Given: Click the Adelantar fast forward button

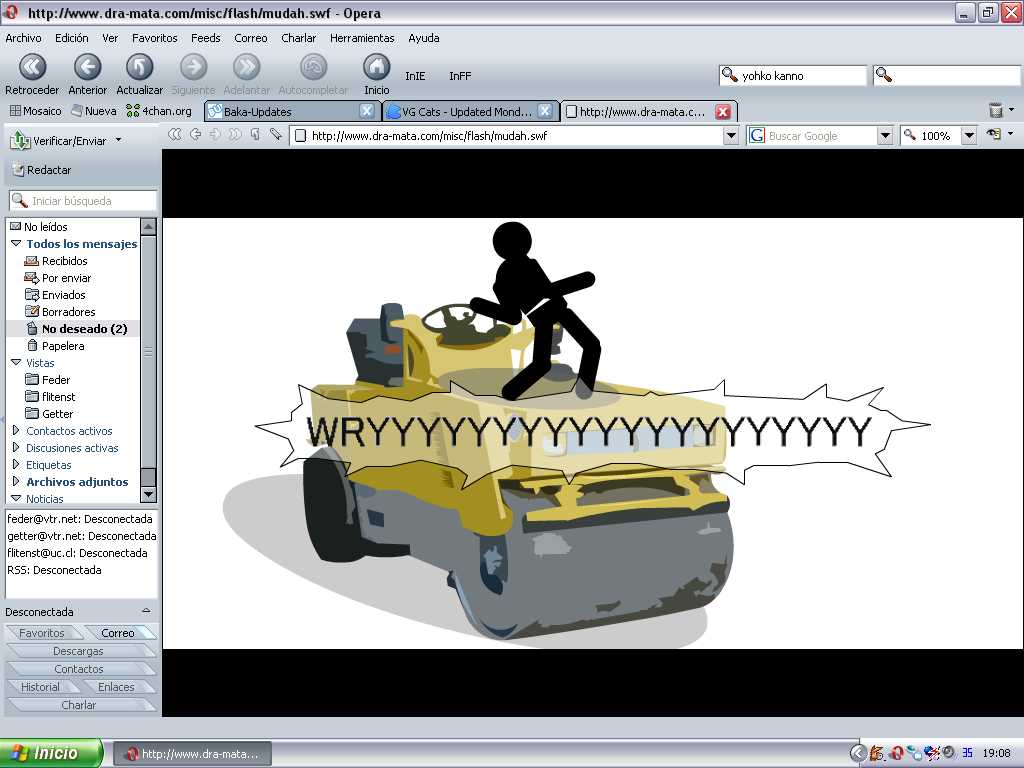Looking at the screenshot, I should pyautogui.click(x=246, y=74).
